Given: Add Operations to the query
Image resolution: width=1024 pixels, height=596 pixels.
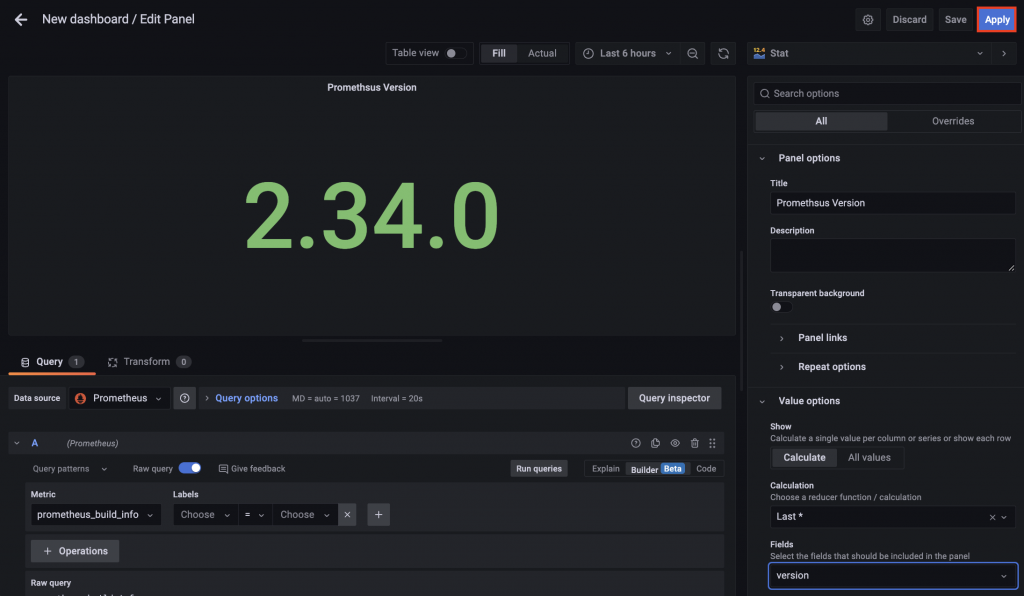Looking at the screenshot, I should 75,551.
